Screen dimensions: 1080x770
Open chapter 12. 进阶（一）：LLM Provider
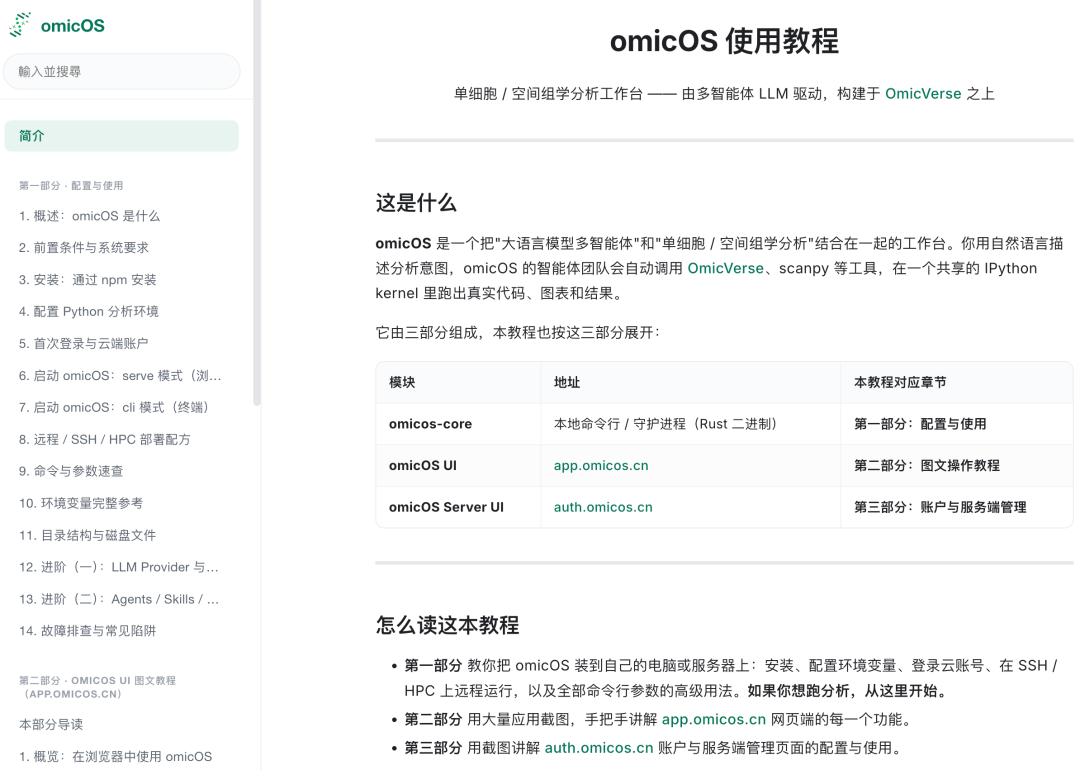pos(119,567)
